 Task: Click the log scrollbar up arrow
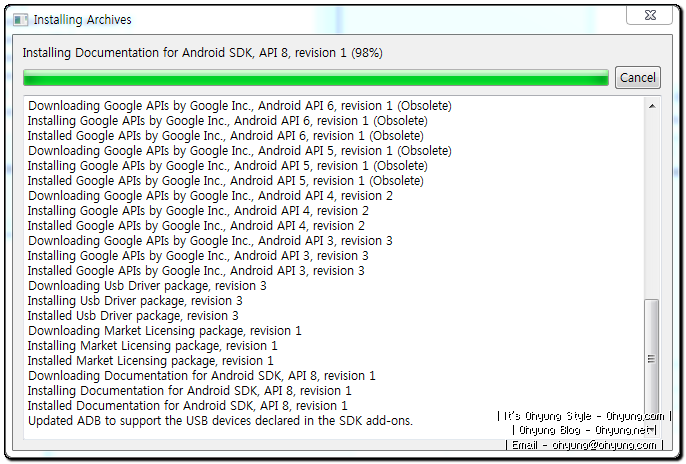pyautogui.click(x=651, y=106)
